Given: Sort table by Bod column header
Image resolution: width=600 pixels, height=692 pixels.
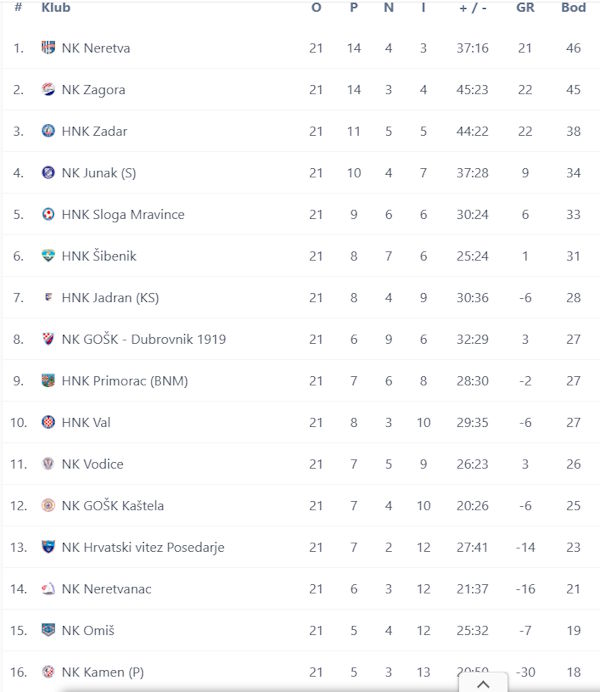Looking at the screenshot, I should coord(573,8).
